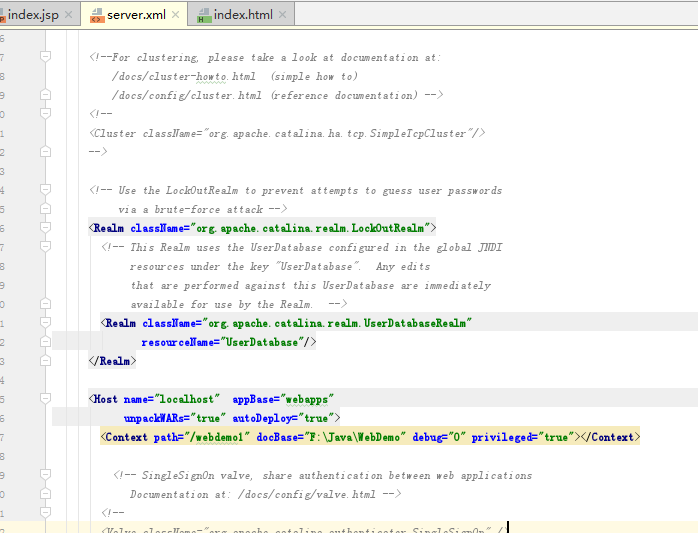Close the index.html tab
Image resolution: width=698 pixels, height=533 pixels.
click(x=282, y=15)
